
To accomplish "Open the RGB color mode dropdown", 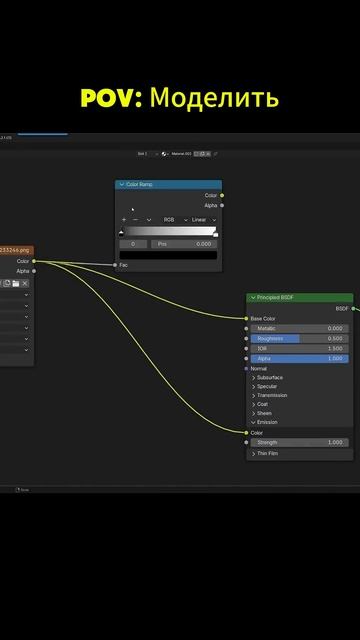I will (x=176, y=220).
